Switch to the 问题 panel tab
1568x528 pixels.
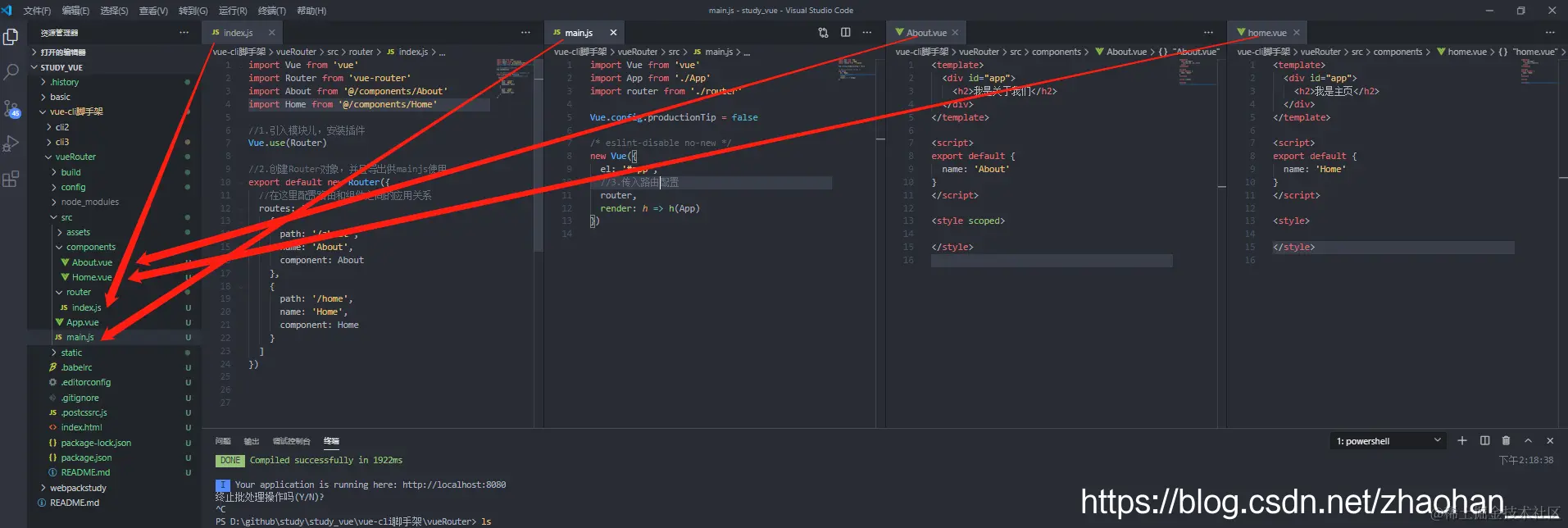[223, 441]
